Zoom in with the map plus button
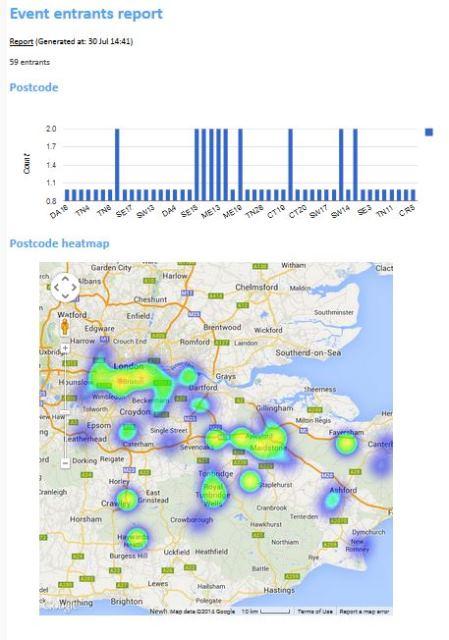This screenshot has width=449, height=640. (x=65, y=348)
